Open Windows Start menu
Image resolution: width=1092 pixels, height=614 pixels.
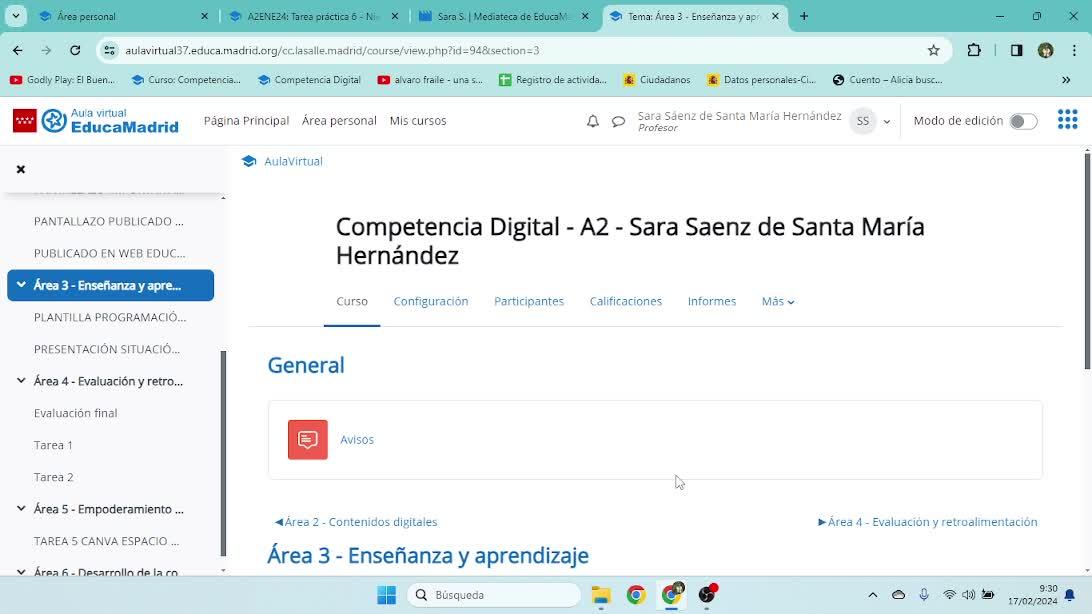(387, 595)
